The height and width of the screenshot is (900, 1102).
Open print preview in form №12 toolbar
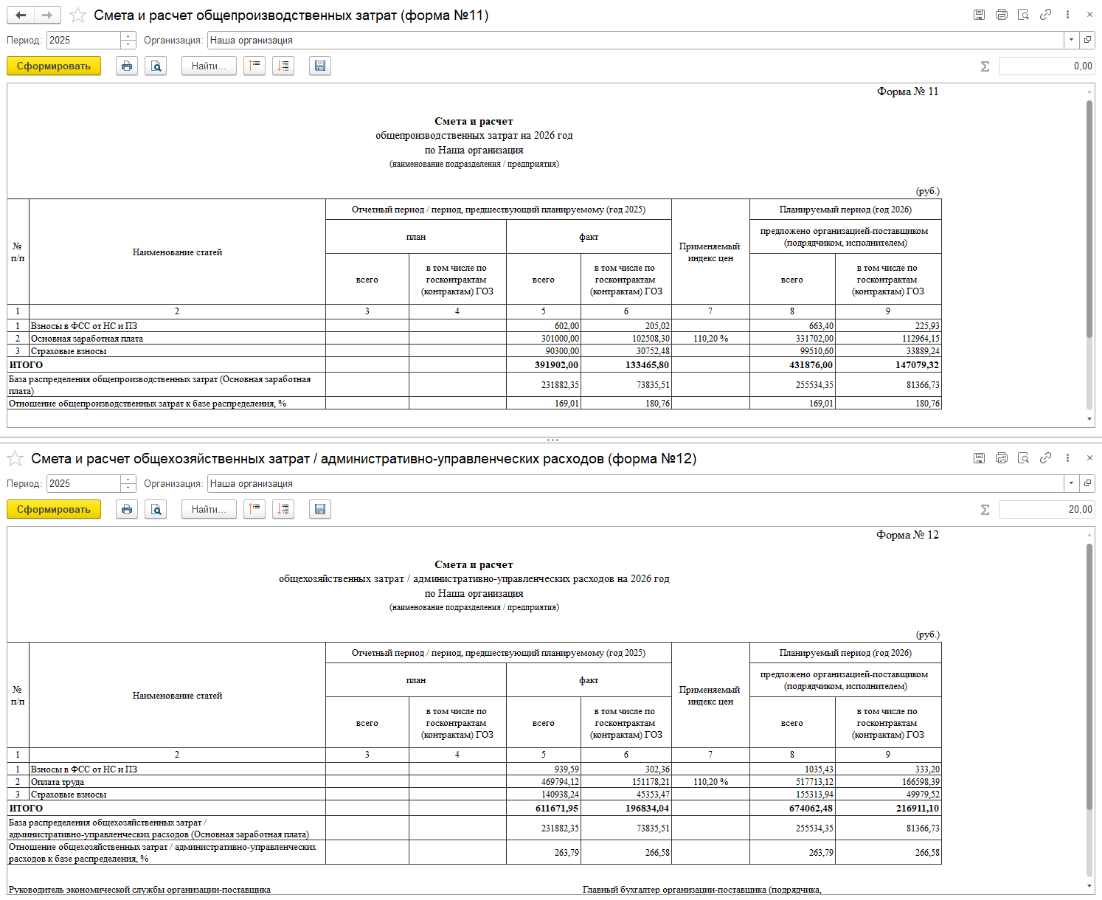[x=156, y=509]
